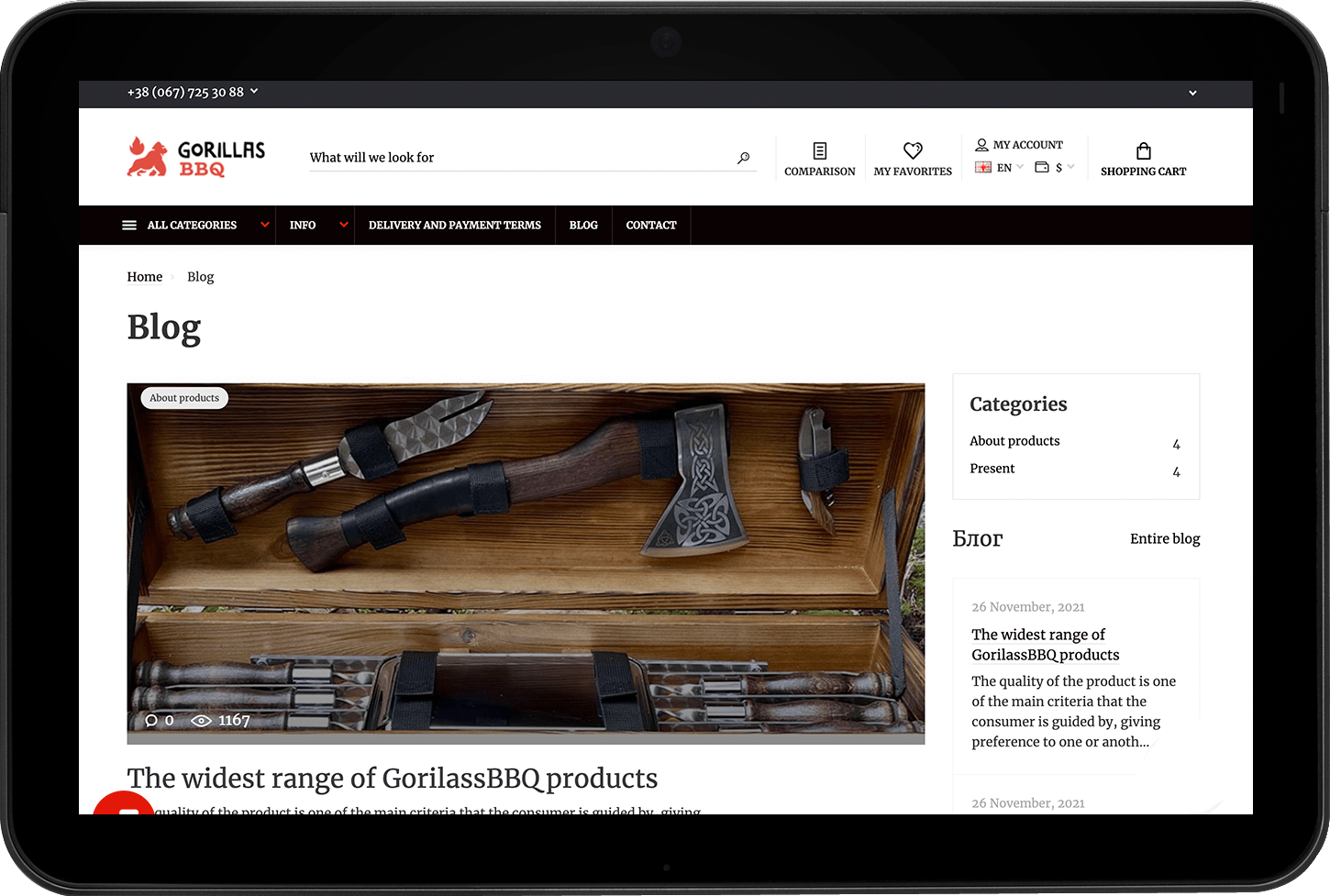
Task: Click the comments count icon on post
Action: pyautogui.click(x=151, y=721)
